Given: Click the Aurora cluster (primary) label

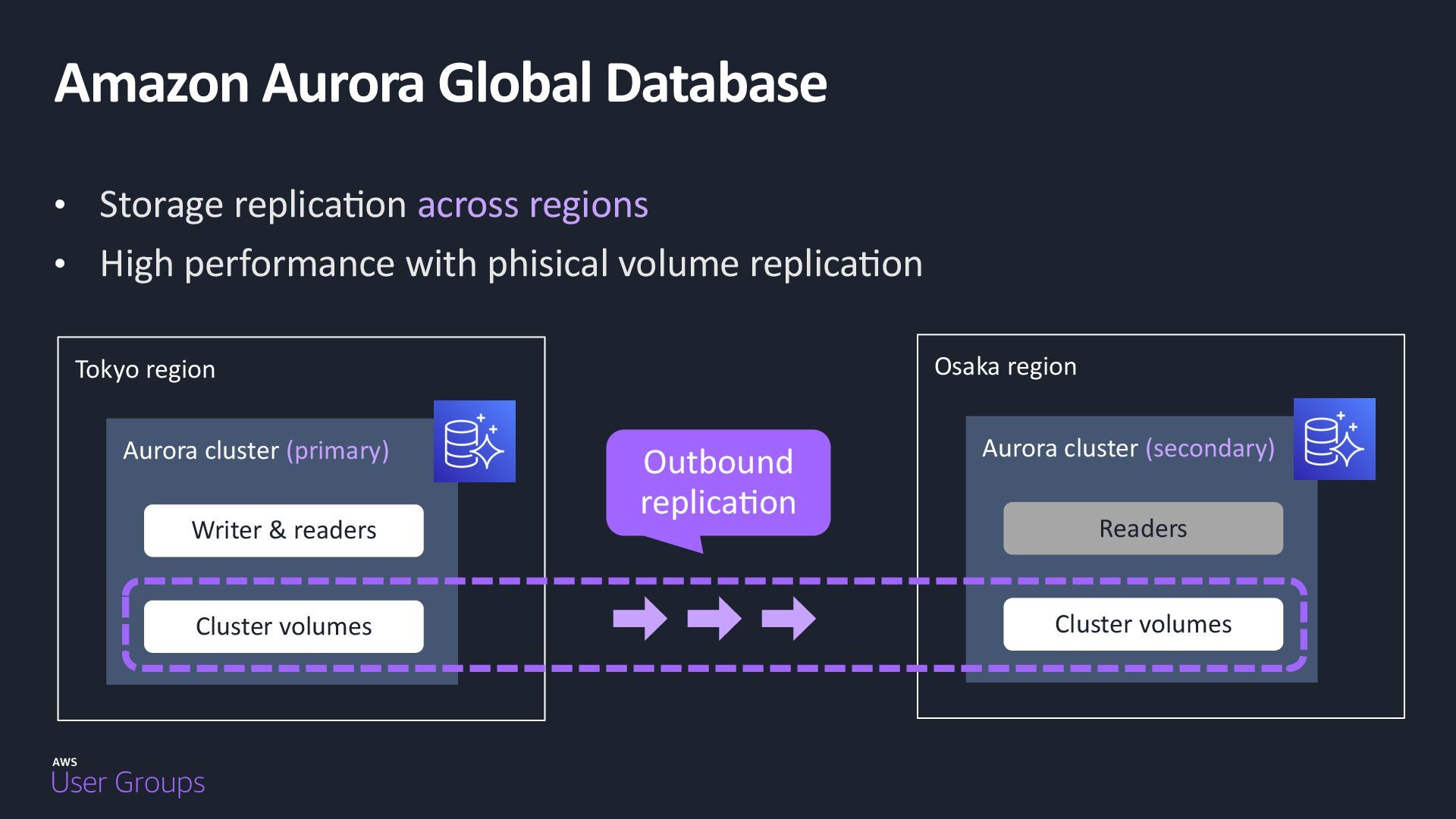Looking at the screenshot, I should 256,450.
